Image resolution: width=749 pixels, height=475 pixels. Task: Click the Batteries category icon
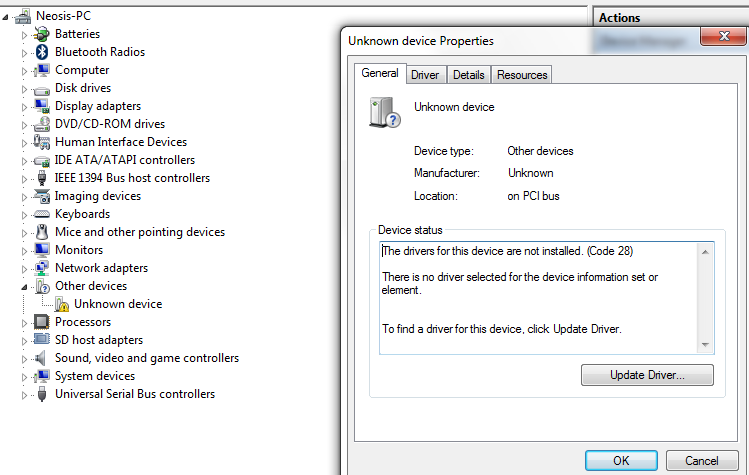click(x=42, y=34)
